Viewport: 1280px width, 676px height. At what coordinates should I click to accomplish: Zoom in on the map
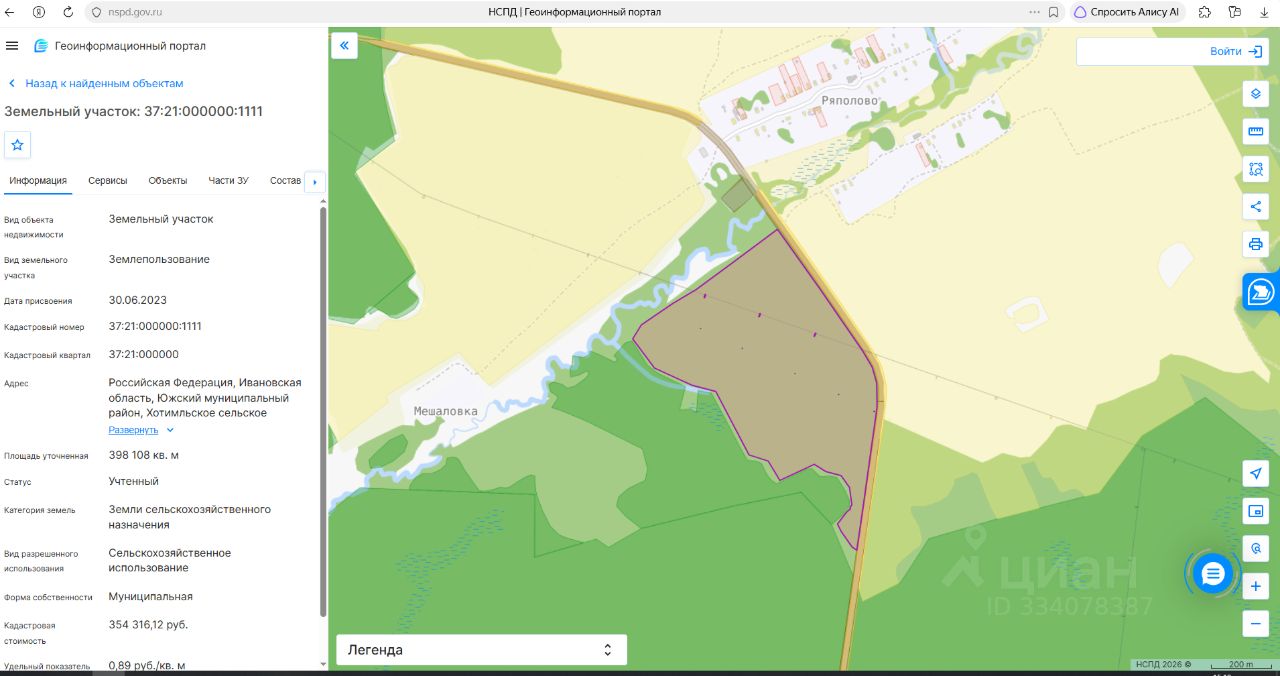pos(1256,586)
